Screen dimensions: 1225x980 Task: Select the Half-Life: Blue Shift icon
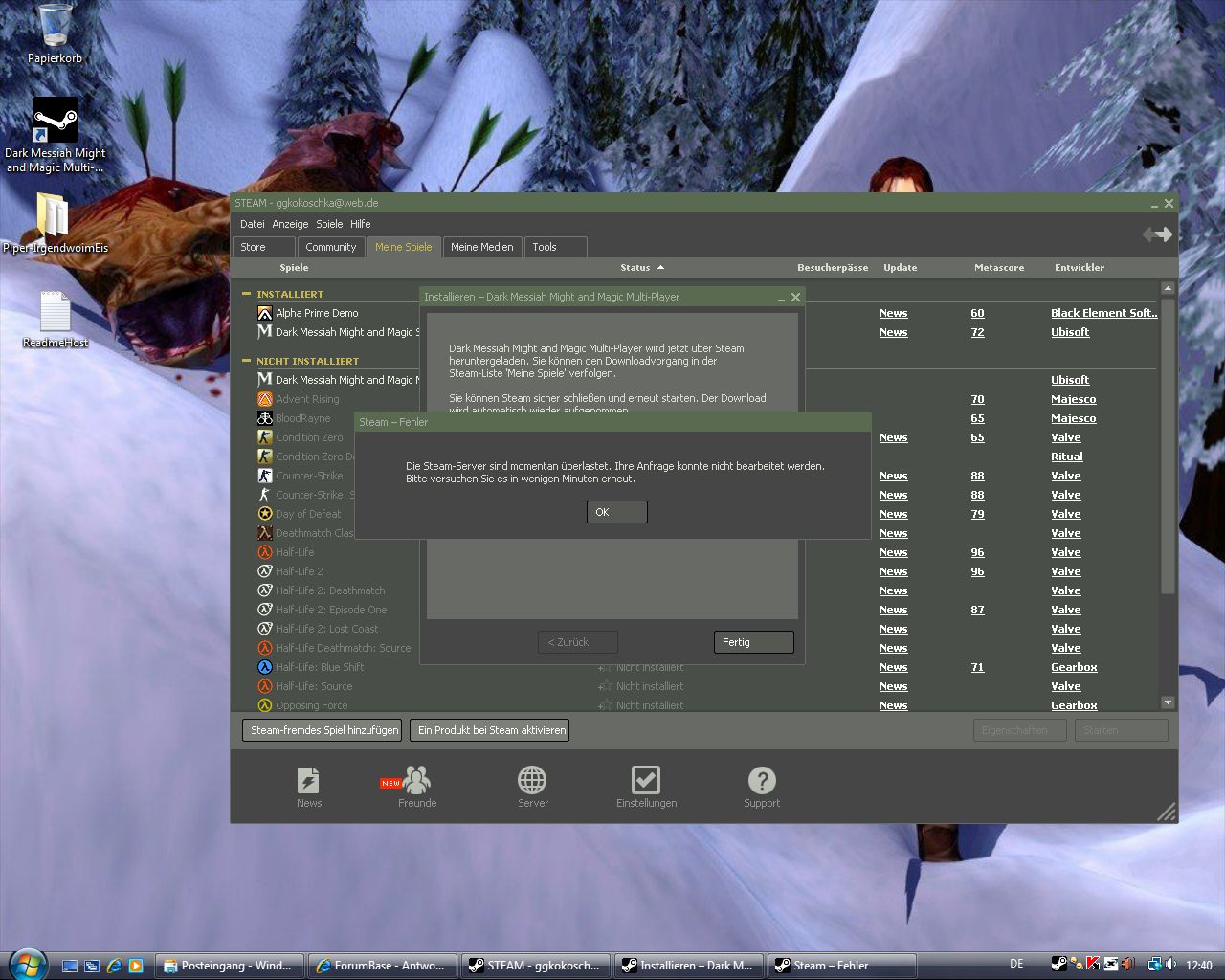pos(265,667)
